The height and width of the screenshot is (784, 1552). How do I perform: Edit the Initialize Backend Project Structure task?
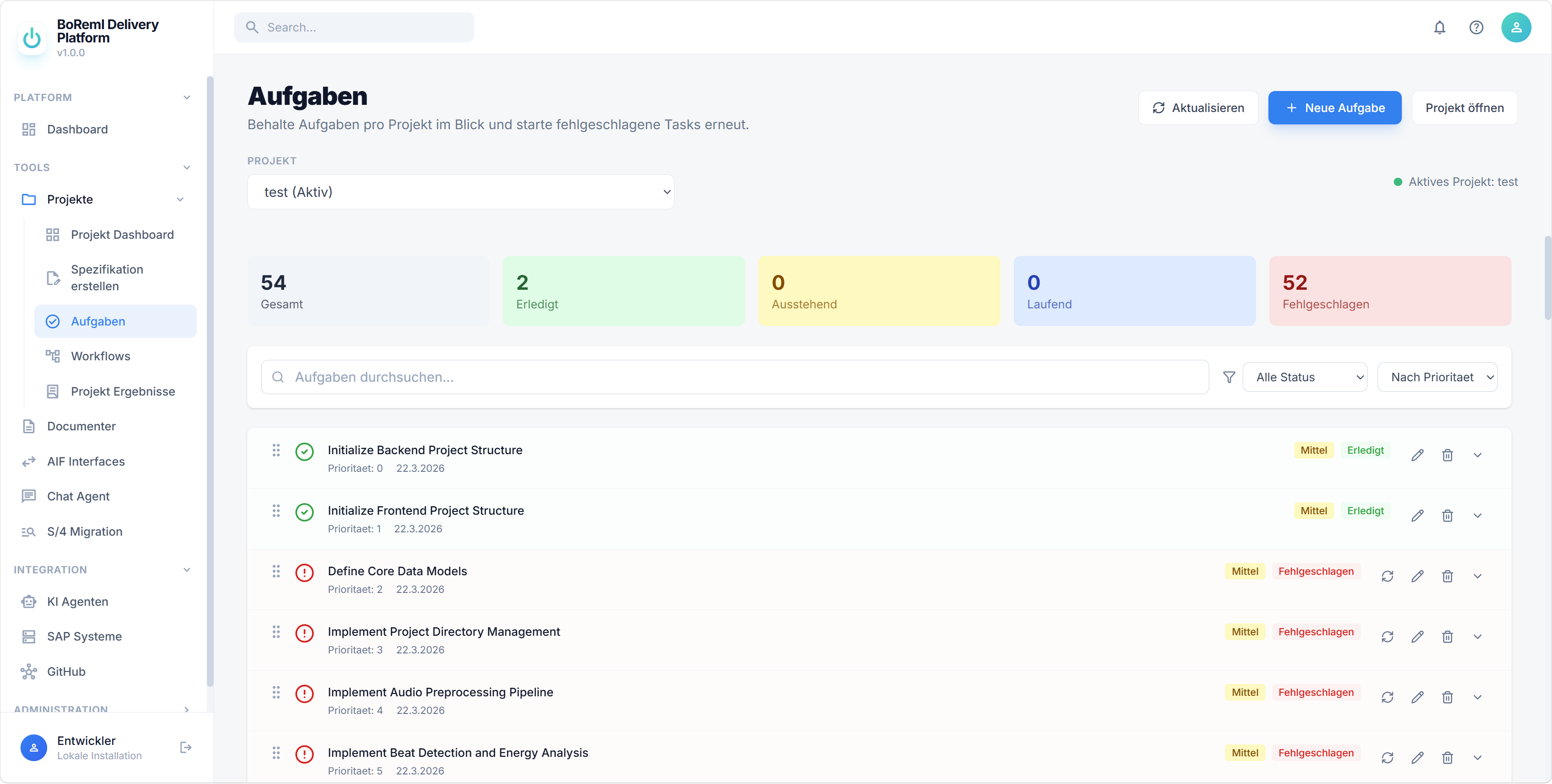pos(1417,455)
